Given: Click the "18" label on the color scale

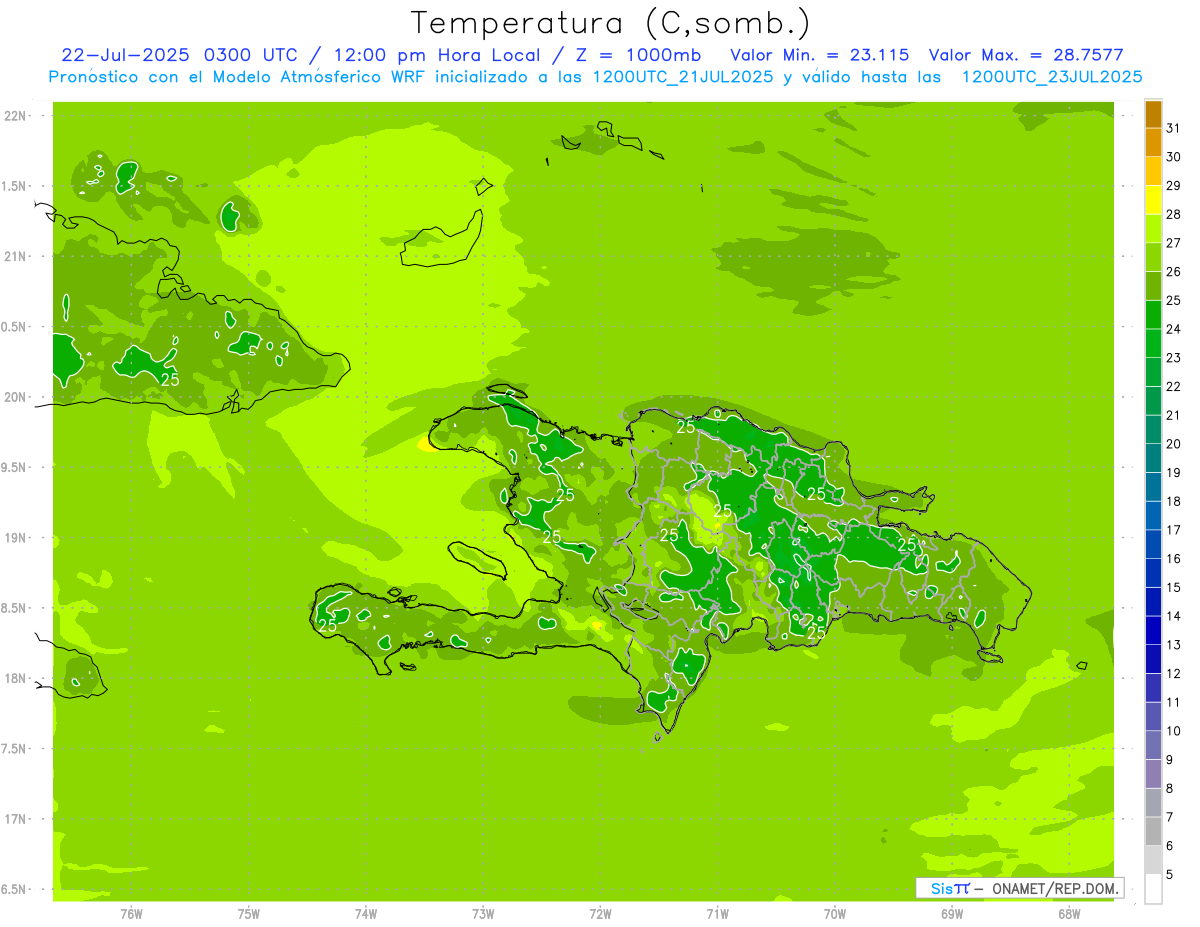Looking at the screenshot, I should [x=1174, y=501].
